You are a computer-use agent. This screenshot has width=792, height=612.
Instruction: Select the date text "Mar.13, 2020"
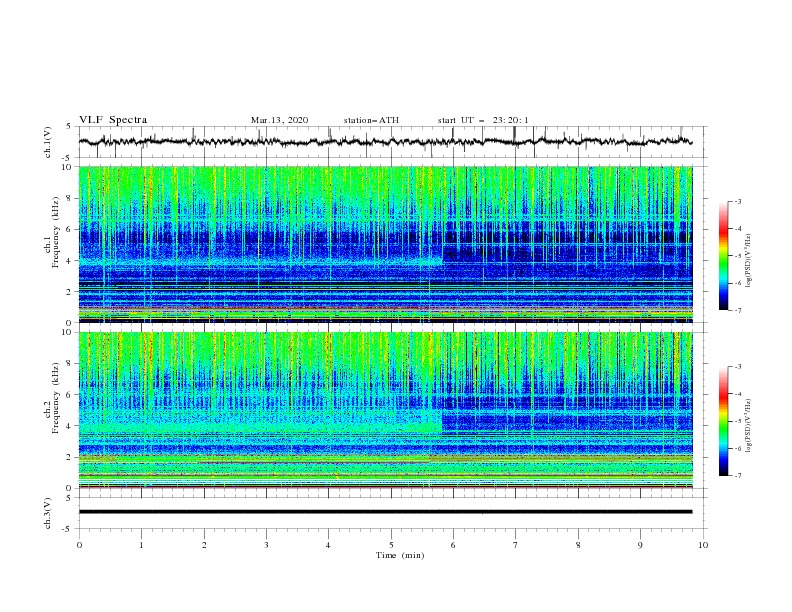click(x=279, y=120)
